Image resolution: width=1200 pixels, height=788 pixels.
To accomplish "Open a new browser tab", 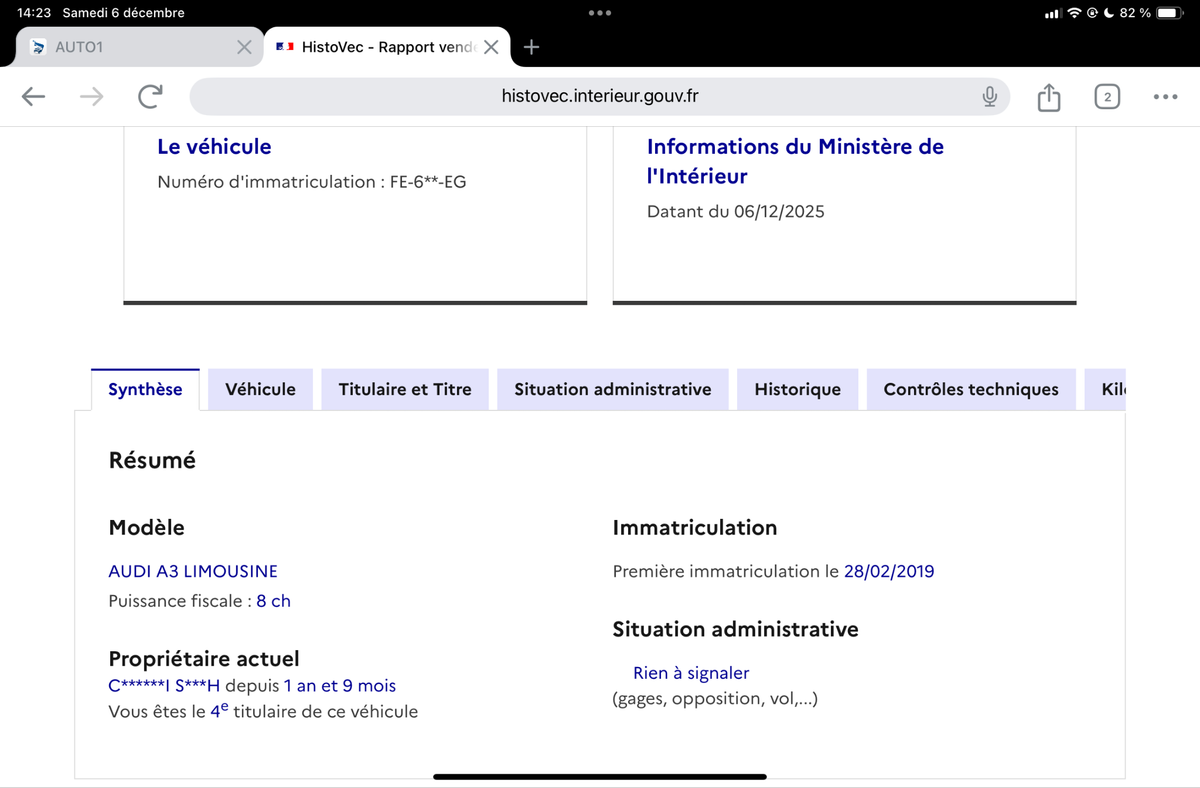I will [x=532, y=47].
